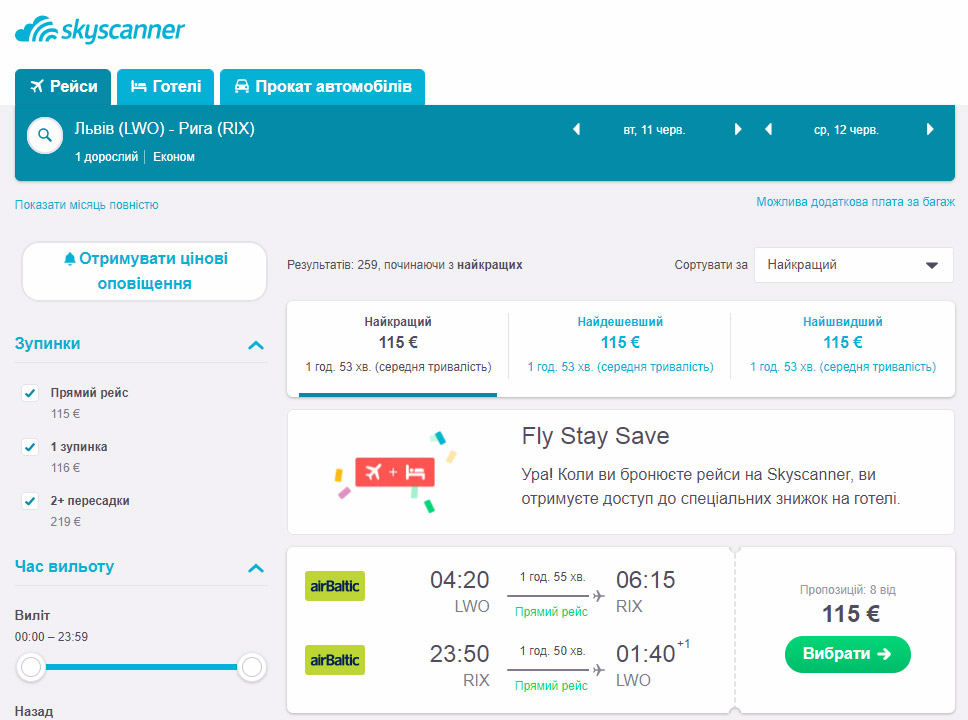This screenshot has height=720, width=968.
Task: Toggle Прямий рейс checkbox
Action: tap(30, 393)
